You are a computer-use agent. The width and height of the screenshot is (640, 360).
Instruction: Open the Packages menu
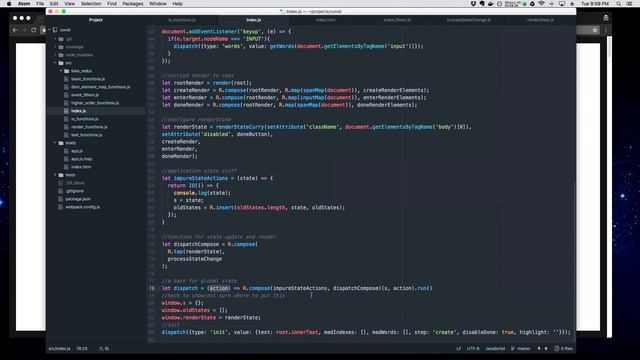click(x=133, y=4)
